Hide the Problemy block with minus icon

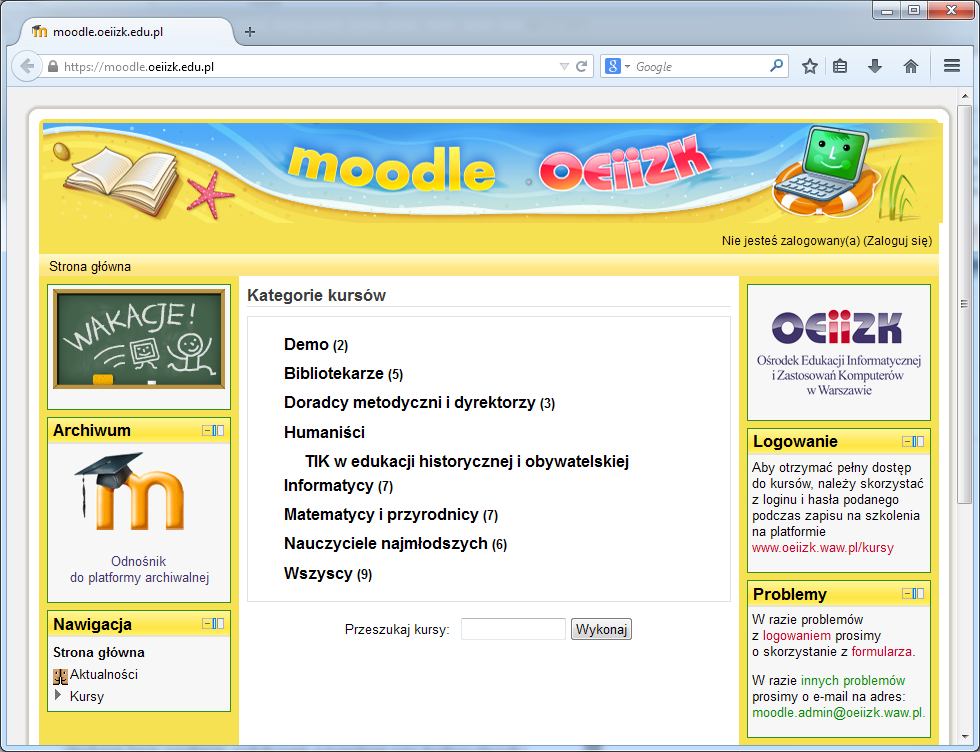(907, 594)
